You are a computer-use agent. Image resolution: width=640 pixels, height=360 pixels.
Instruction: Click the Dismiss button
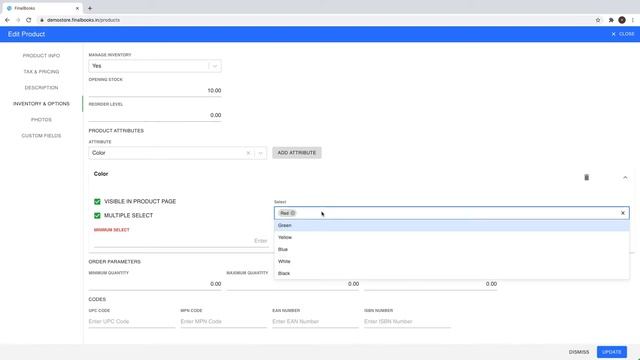click(x=579, y=352)
